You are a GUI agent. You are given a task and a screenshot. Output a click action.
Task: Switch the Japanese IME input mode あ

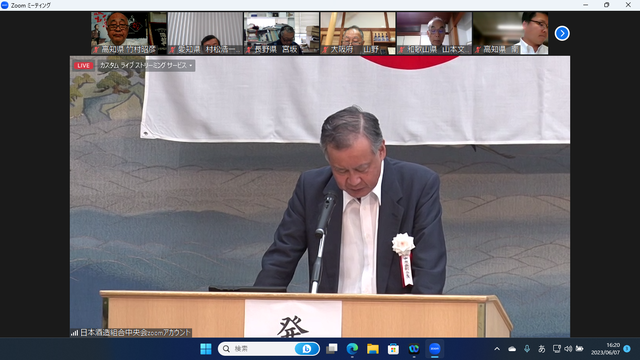tap(542, 349)
